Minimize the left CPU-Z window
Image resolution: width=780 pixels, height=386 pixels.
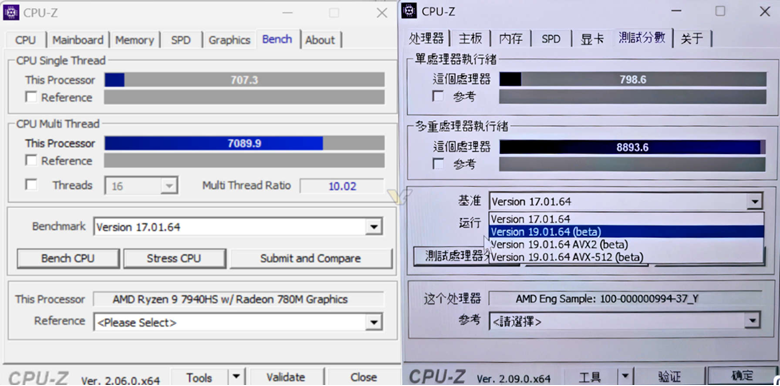288,13
